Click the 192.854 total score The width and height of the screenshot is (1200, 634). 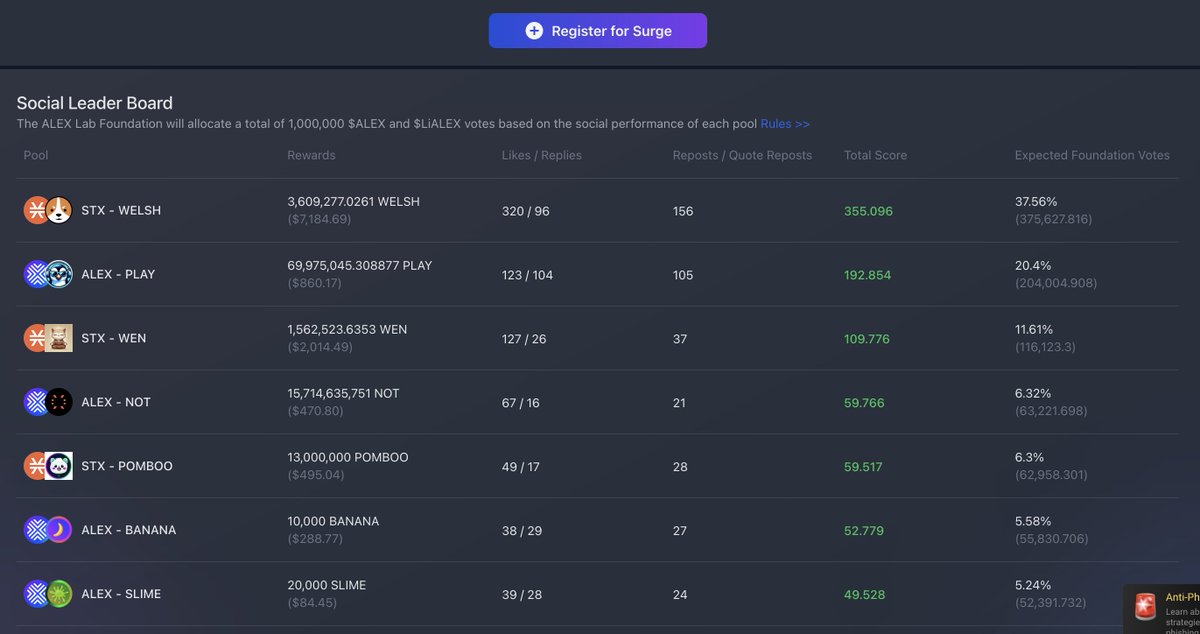pos(868,275)
